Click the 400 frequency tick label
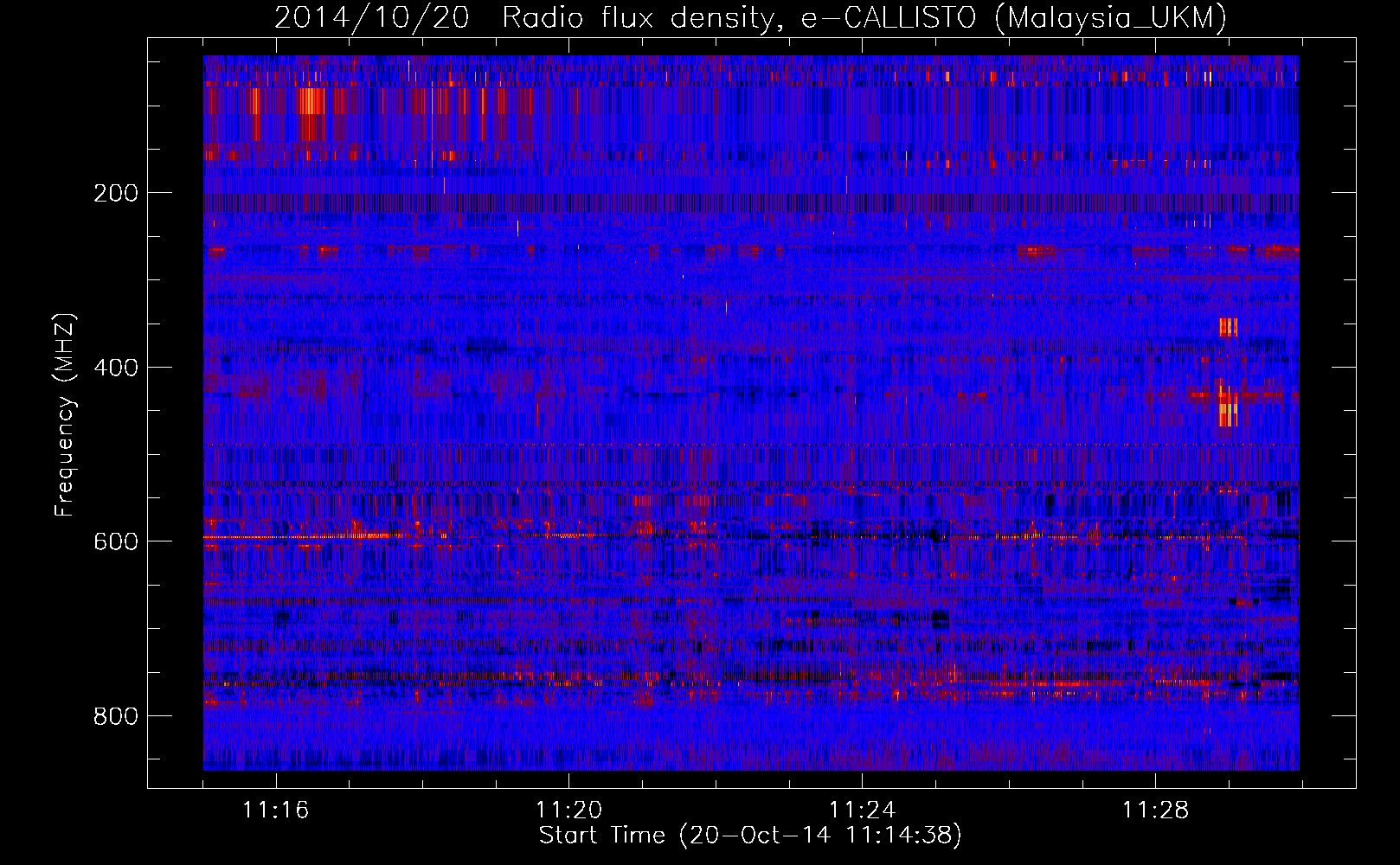This screenshot has height=865, width=1400. pyautogui.click(x=116, y=368)
